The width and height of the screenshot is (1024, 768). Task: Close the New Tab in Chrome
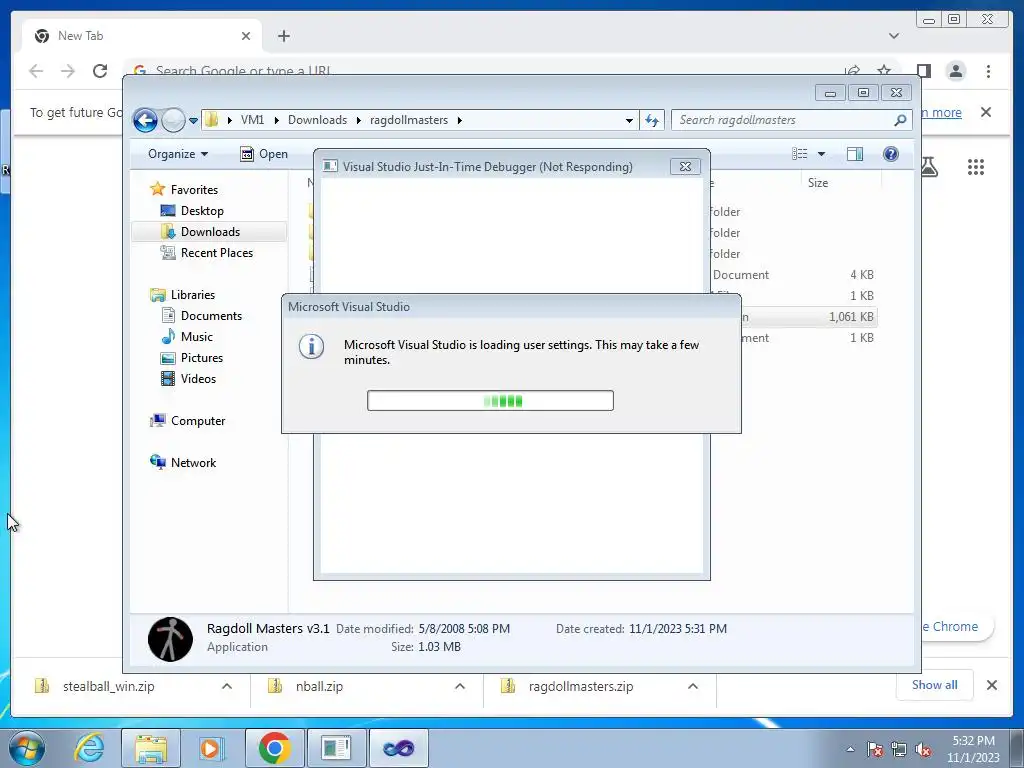click(246, 36)
